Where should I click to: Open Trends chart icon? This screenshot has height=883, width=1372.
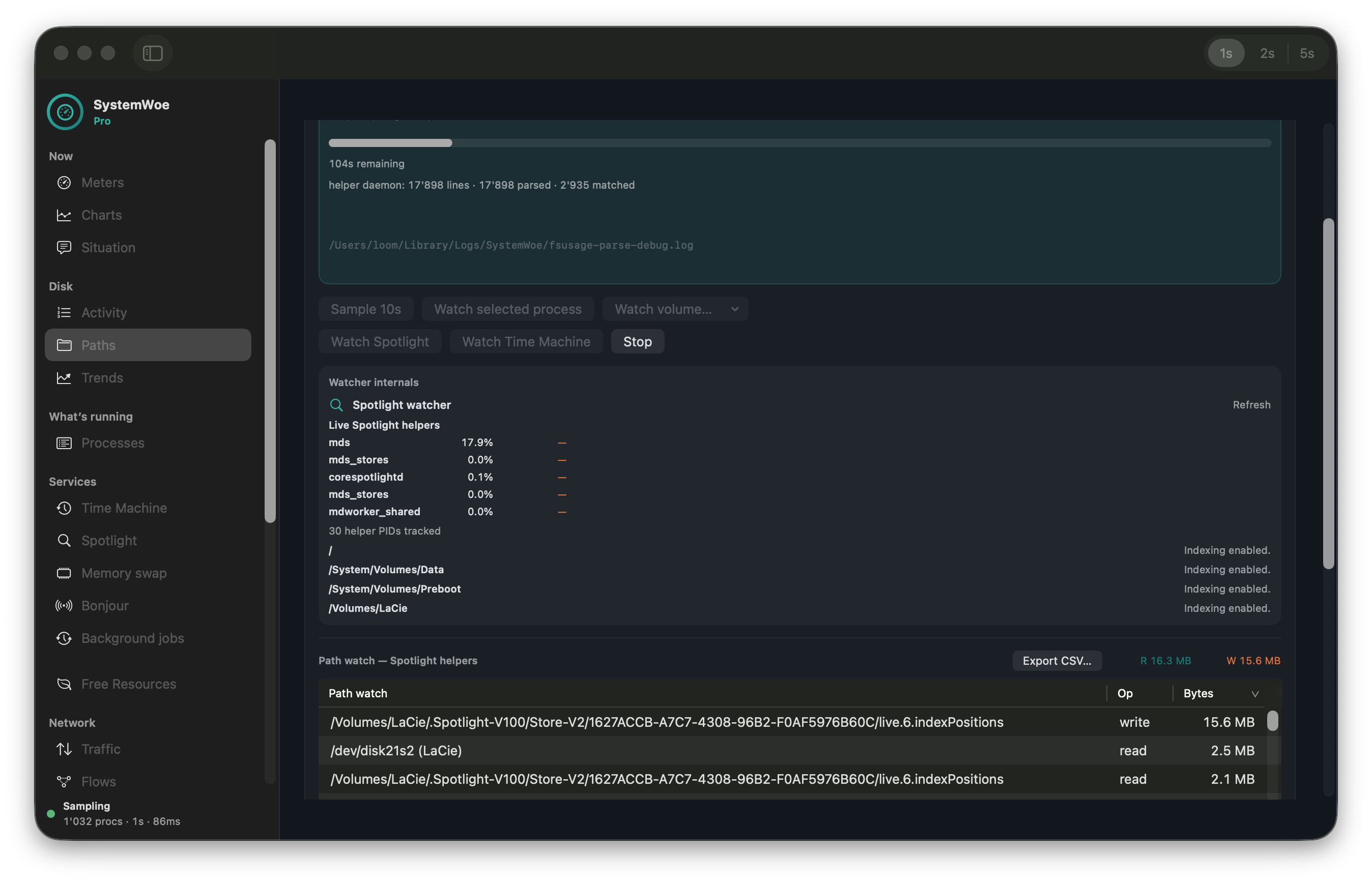(x=64, y=378)
